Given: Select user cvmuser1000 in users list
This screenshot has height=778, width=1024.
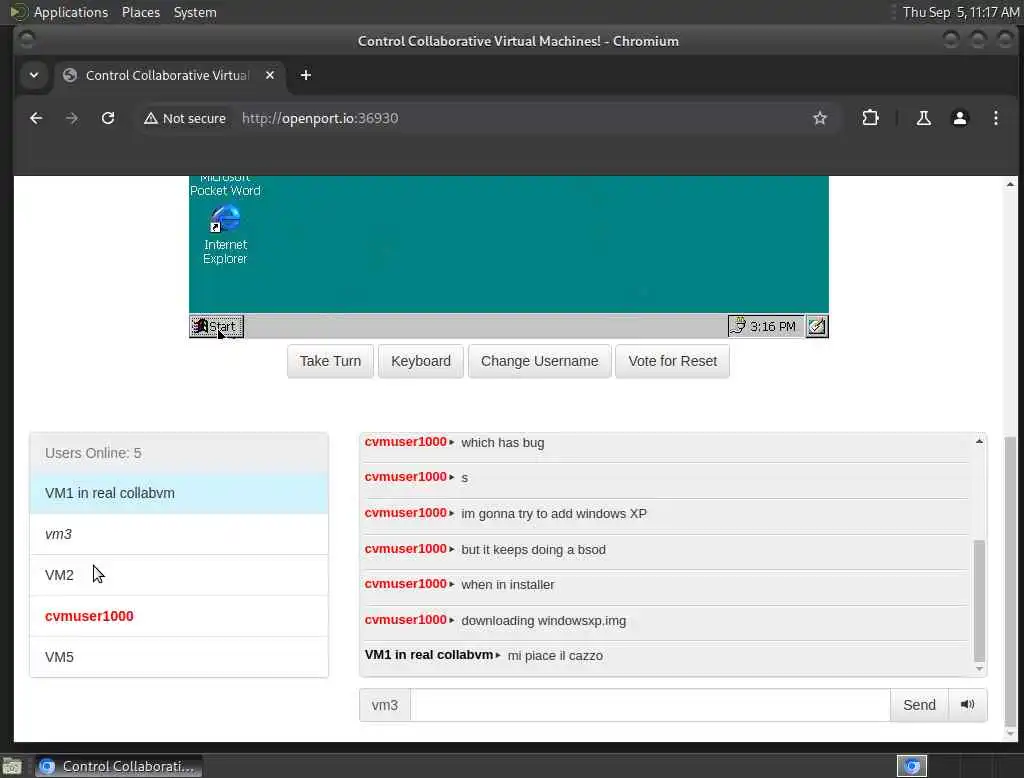Looking at the screenshot, I should [179, 616].
